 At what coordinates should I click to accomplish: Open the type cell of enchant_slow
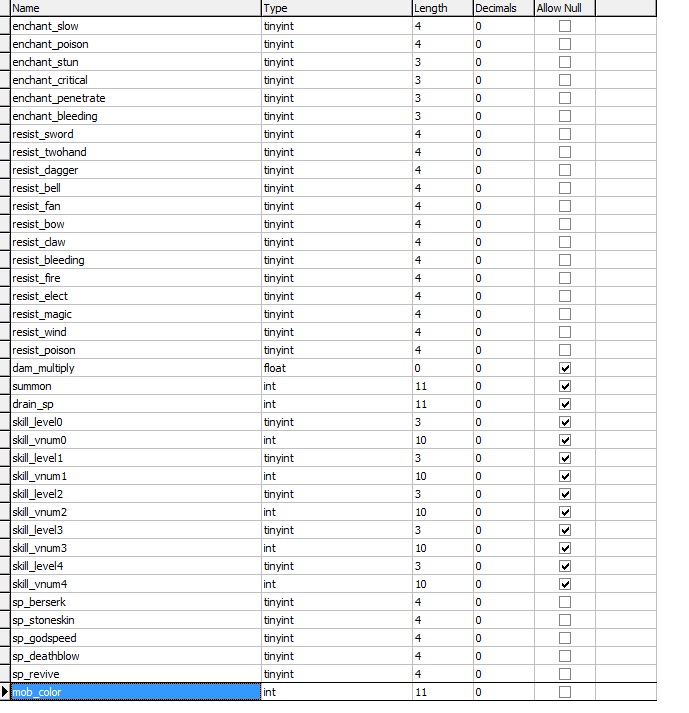[x=337, y=26]
